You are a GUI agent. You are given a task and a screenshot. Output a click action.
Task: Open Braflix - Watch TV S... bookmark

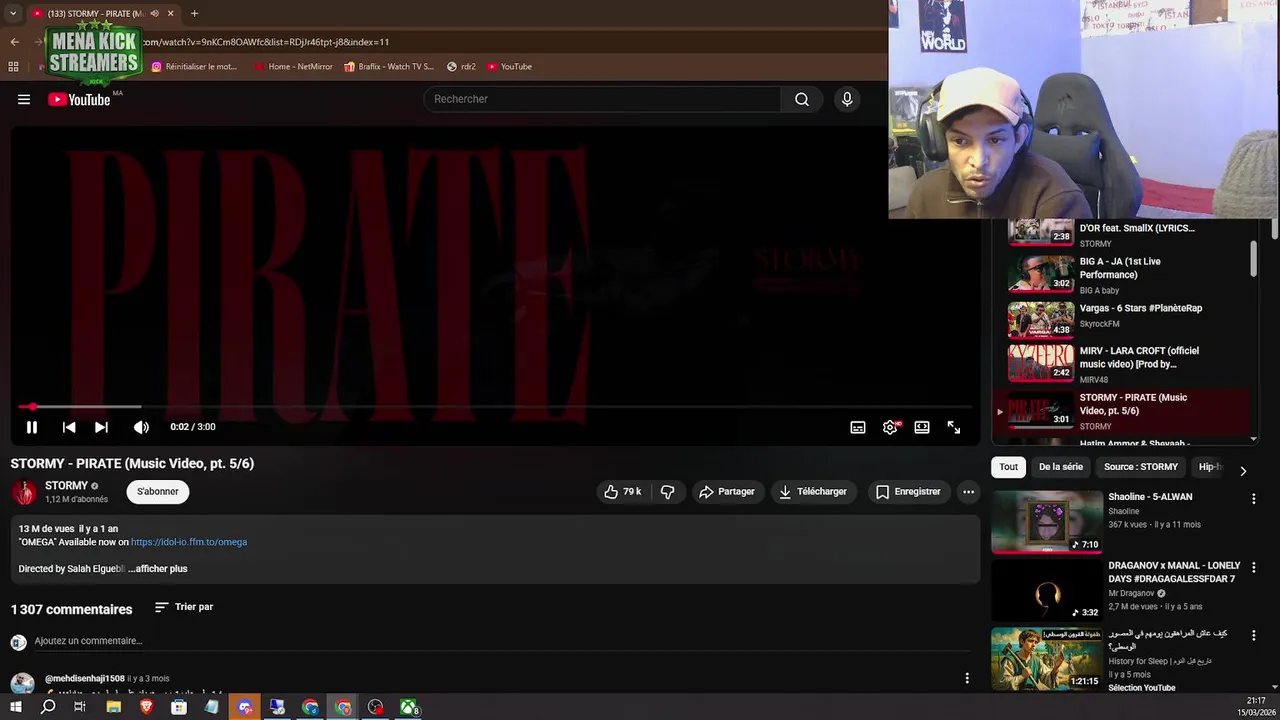(x=389, y=67)
